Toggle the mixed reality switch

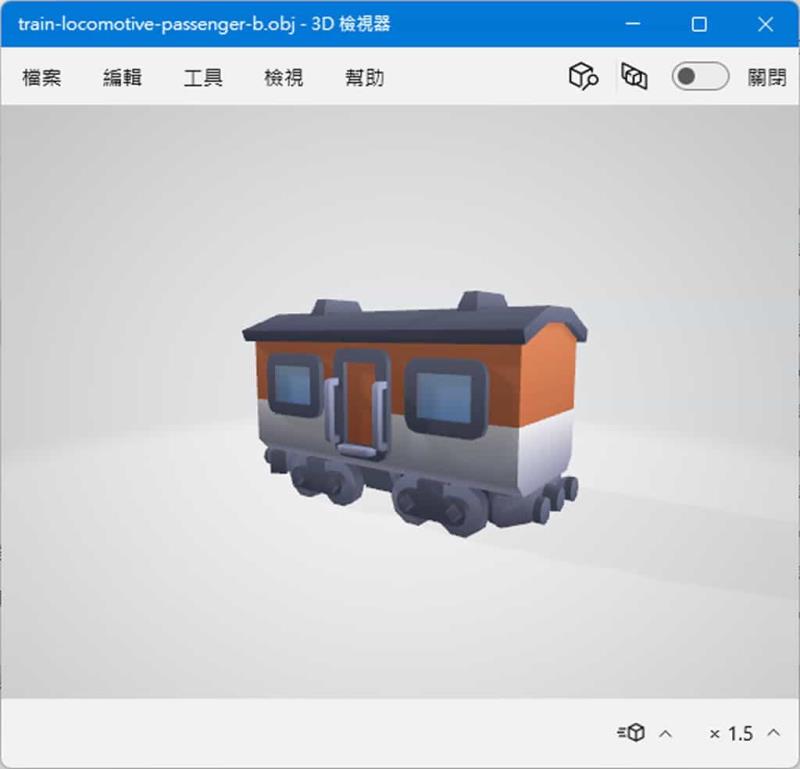click(x=700, y=76)
